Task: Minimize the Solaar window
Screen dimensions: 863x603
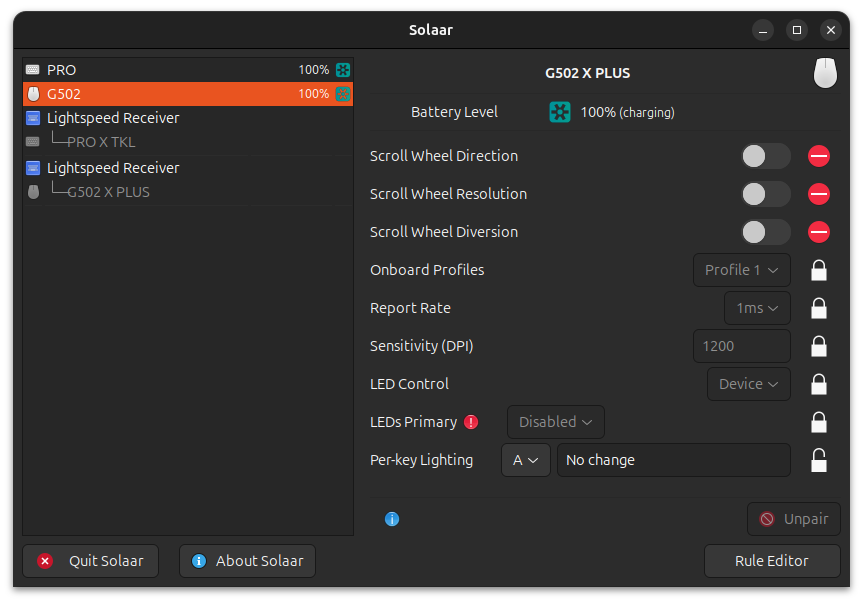Action: coord(763,30)
